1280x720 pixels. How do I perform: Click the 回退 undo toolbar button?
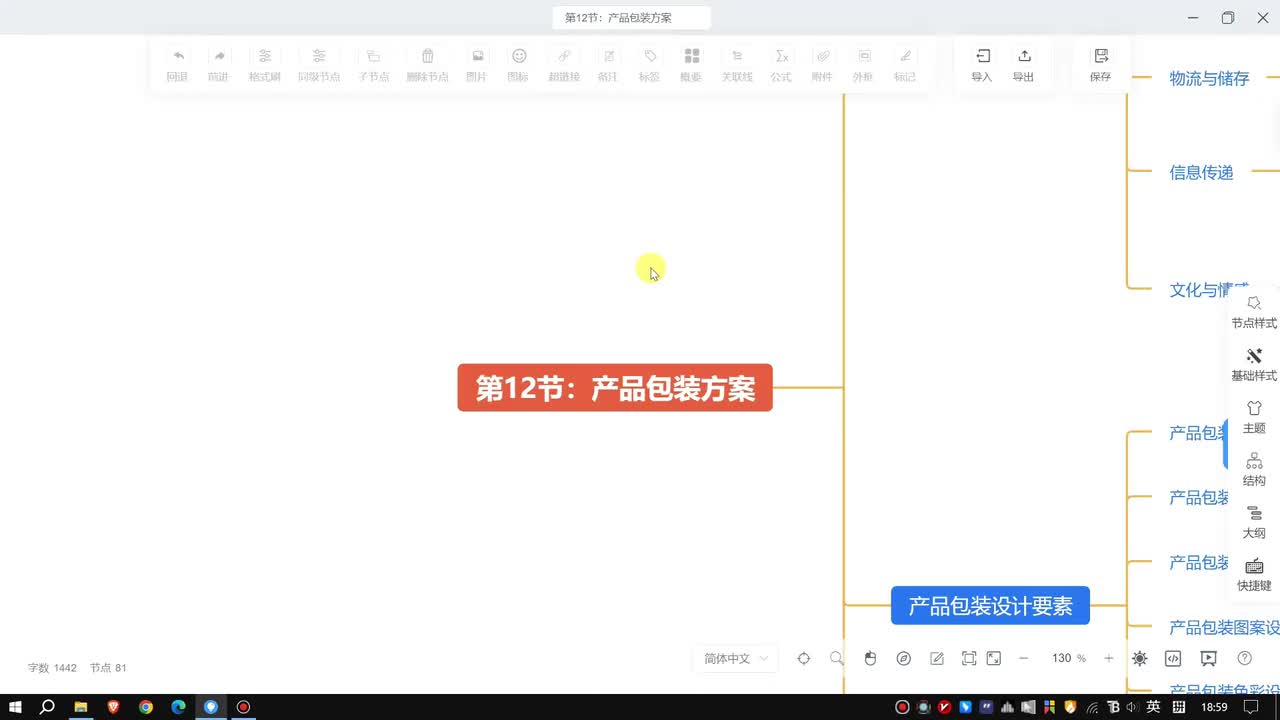tap(177, 65)
